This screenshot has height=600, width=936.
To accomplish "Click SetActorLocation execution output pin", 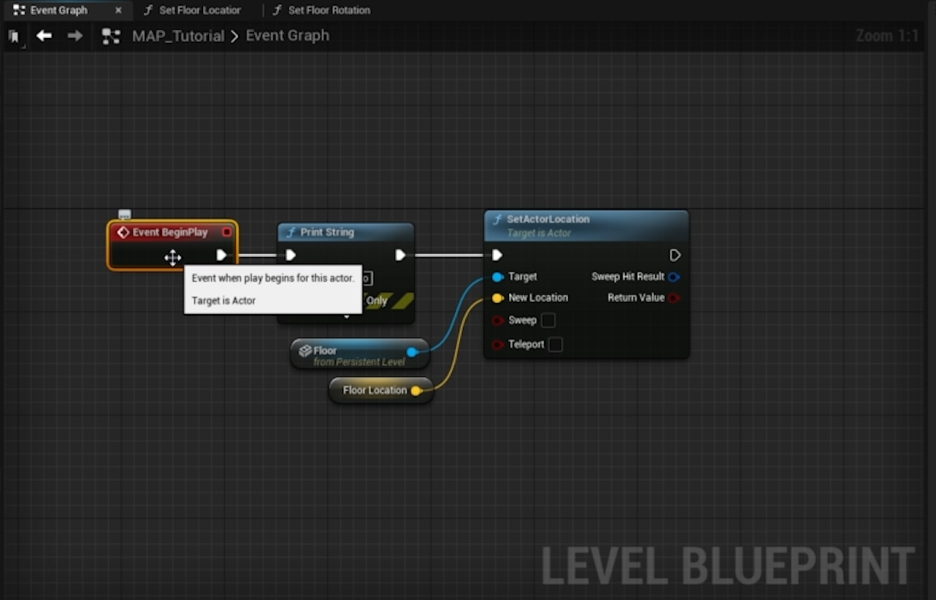I will [x=675, y=256].
